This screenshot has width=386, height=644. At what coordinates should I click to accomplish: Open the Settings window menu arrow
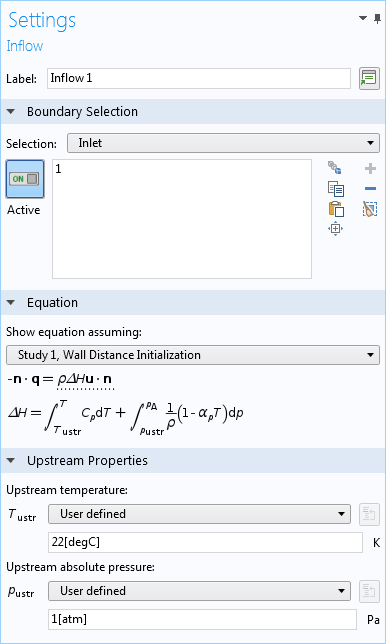363,18
